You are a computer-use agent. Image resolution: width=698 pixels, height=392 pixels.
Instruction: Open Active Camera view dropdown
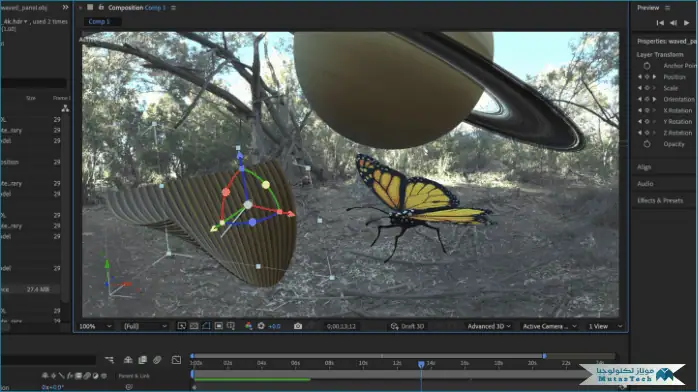coord(549,326)
